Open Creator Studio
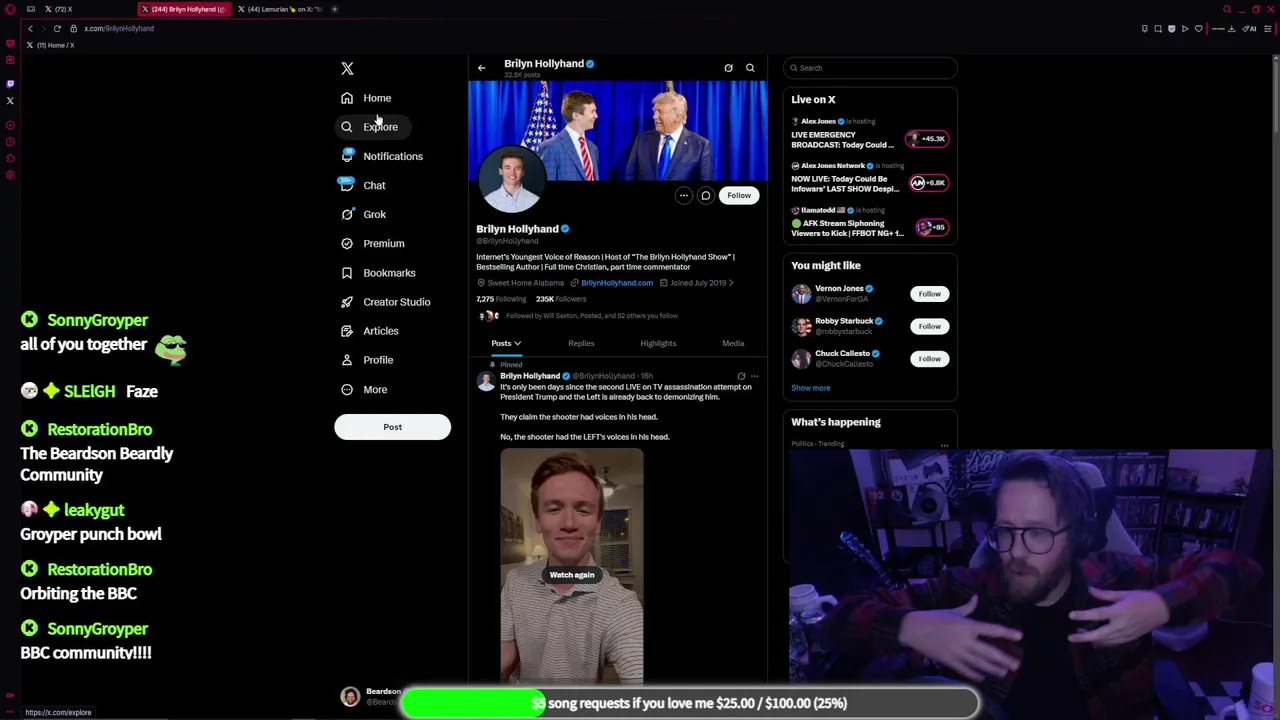Image resolution: width=1280 pixels, height=720 pixels. [385, 301]
